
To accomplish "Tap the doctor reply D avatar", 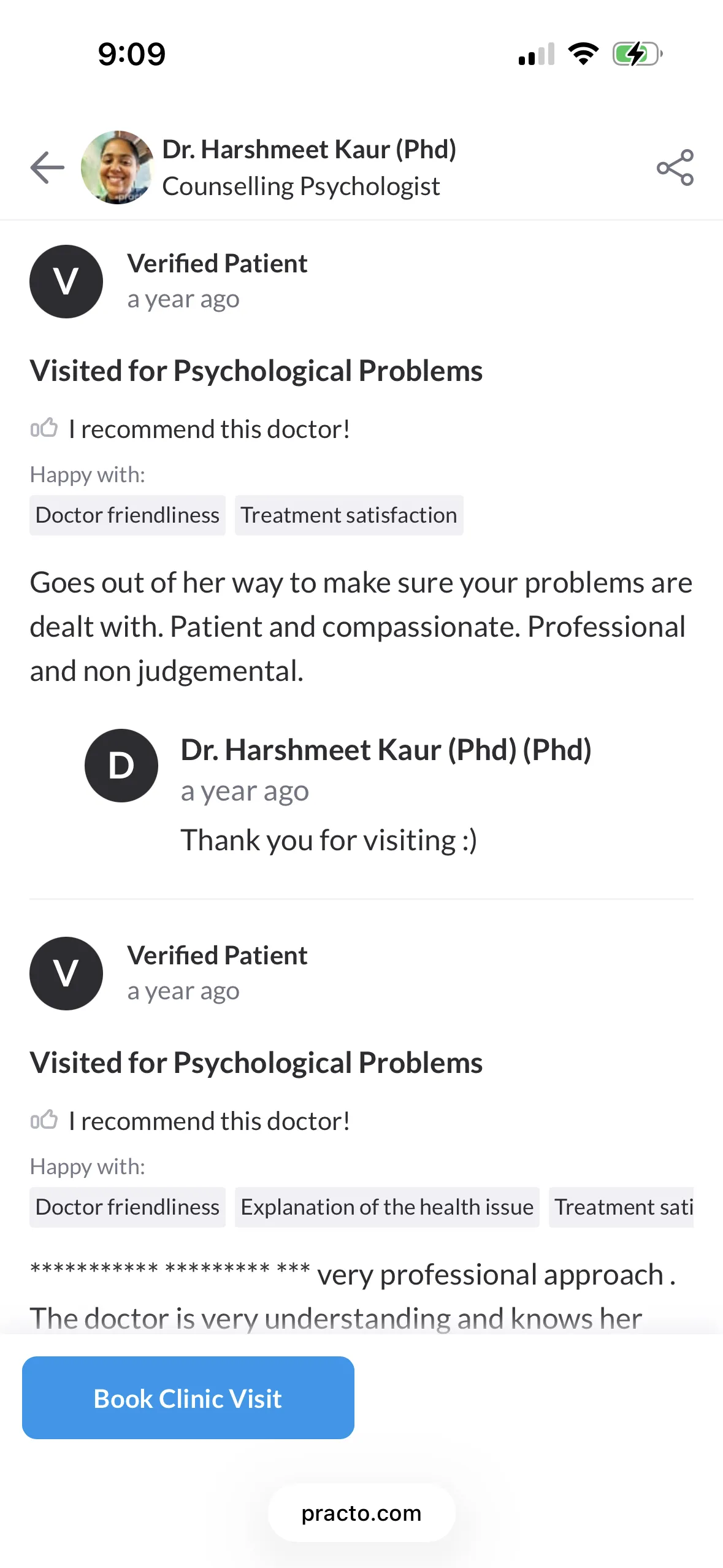I will tap(121, 766).
